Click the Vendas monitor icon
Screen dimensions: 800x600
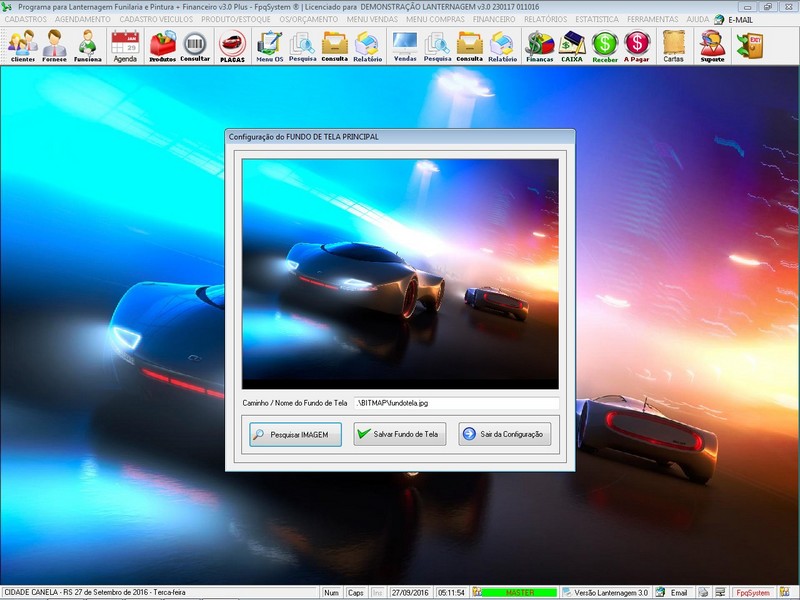pyautogui.click(x=405, y=45)
